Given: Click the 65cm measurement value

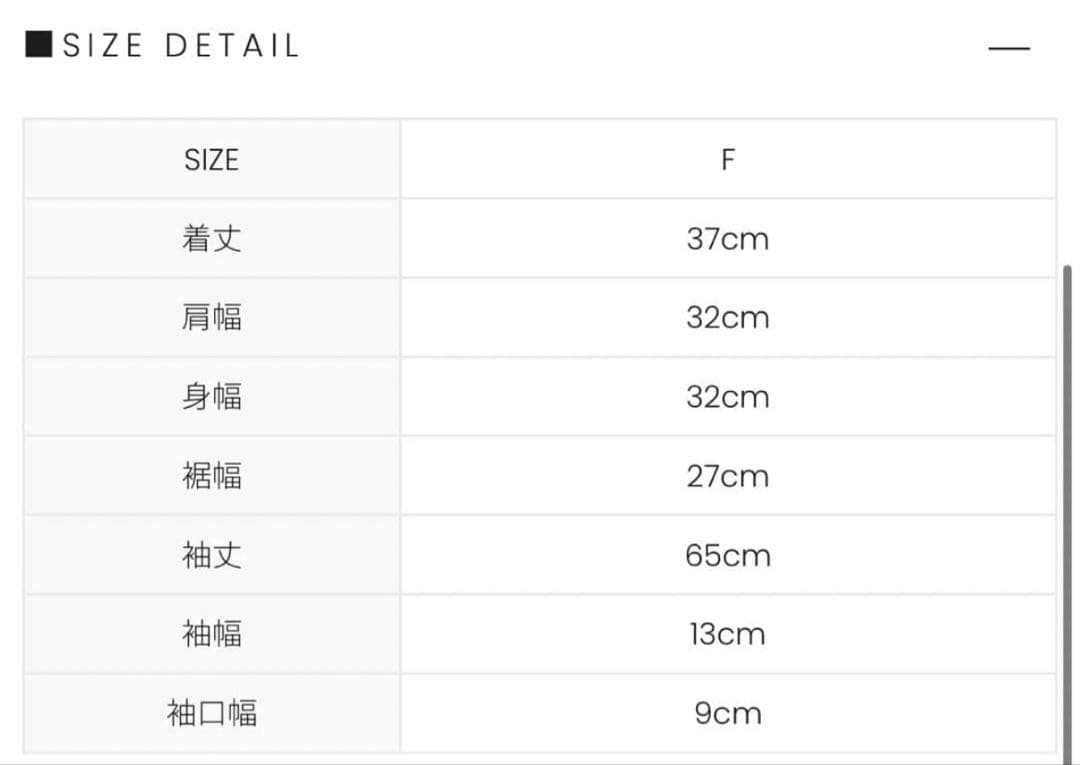Looking at the screenshot, I should [x=729, y=555].
